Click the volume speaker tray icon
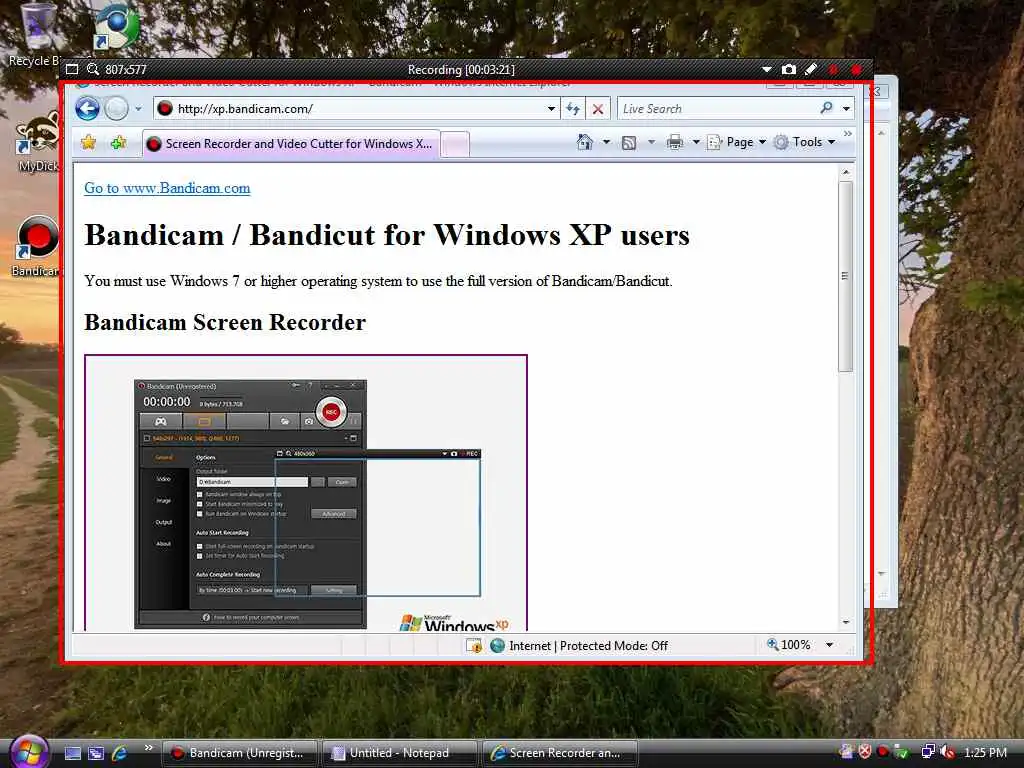The image size is (1024, 768). pos(948,752)
